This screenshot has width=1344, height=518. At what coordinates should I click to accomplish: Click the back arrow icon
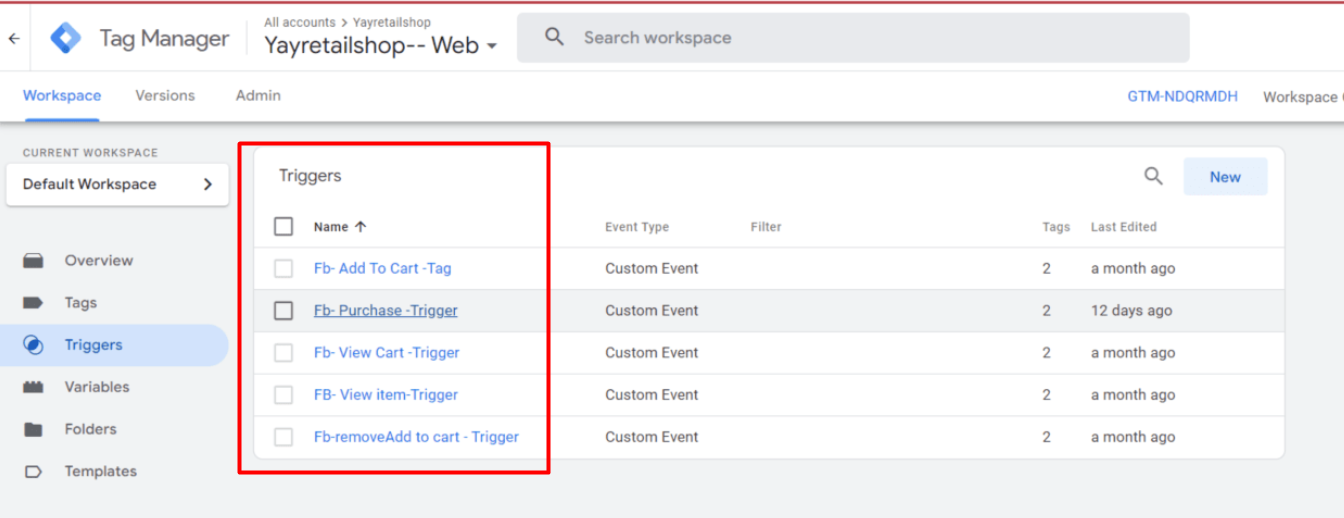tap(14, 39)
